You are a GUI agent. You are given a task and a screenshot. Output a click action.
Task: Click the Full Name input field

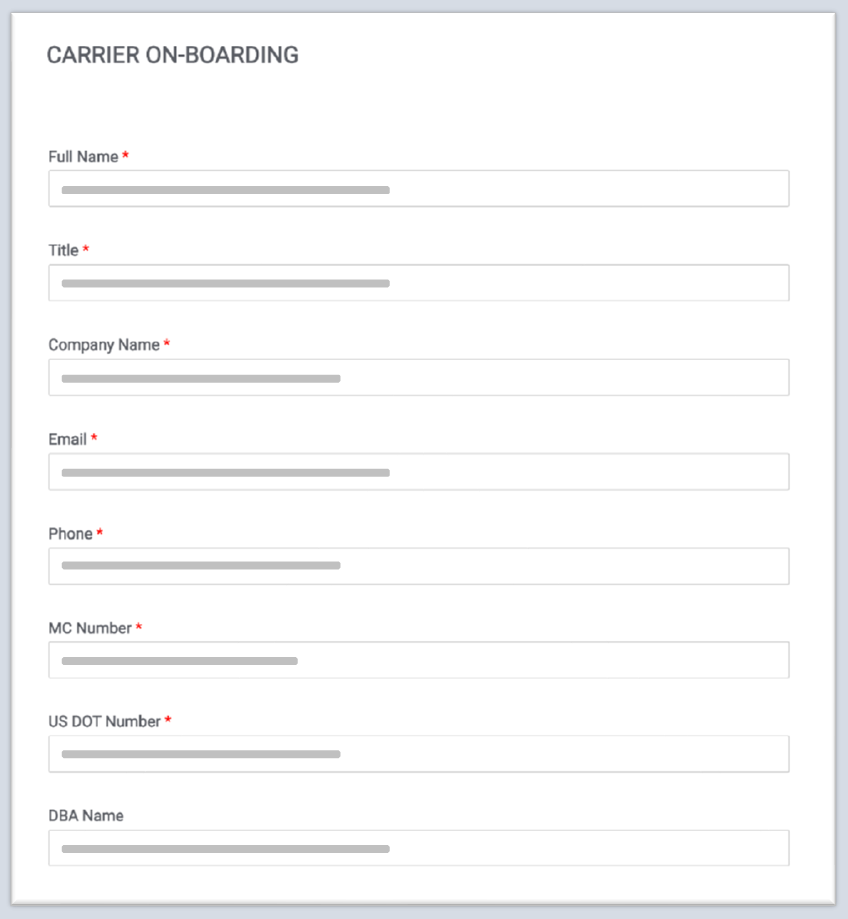[418, 189]
